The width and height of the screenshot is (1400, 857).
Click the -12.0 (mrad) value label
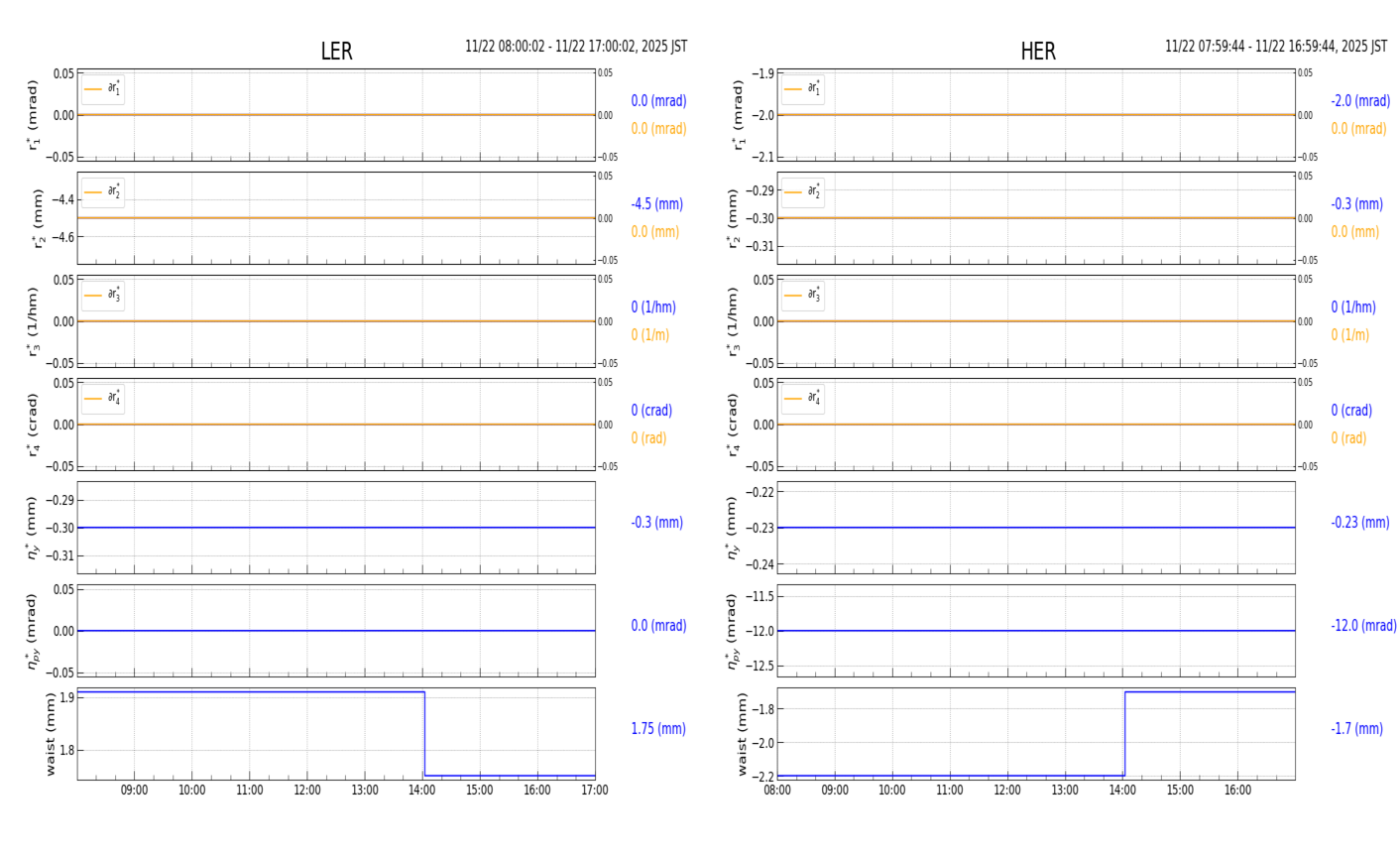(1363, 626)
